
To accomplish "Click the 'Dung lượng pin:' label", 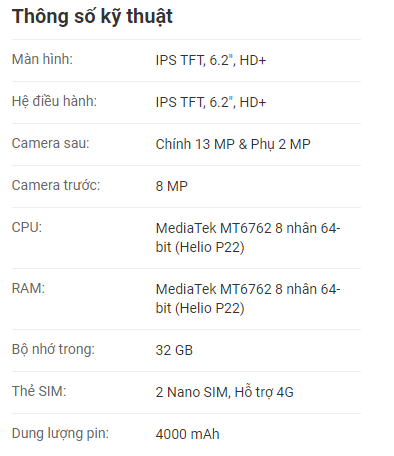I will tap(60, 433).
